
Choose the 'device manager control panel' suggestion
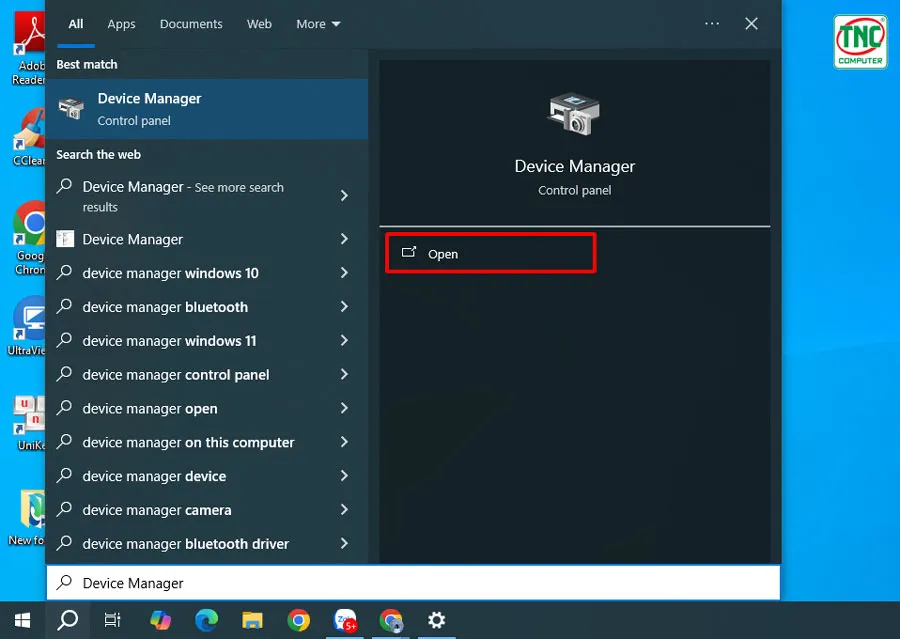click(x=176, y=375)
